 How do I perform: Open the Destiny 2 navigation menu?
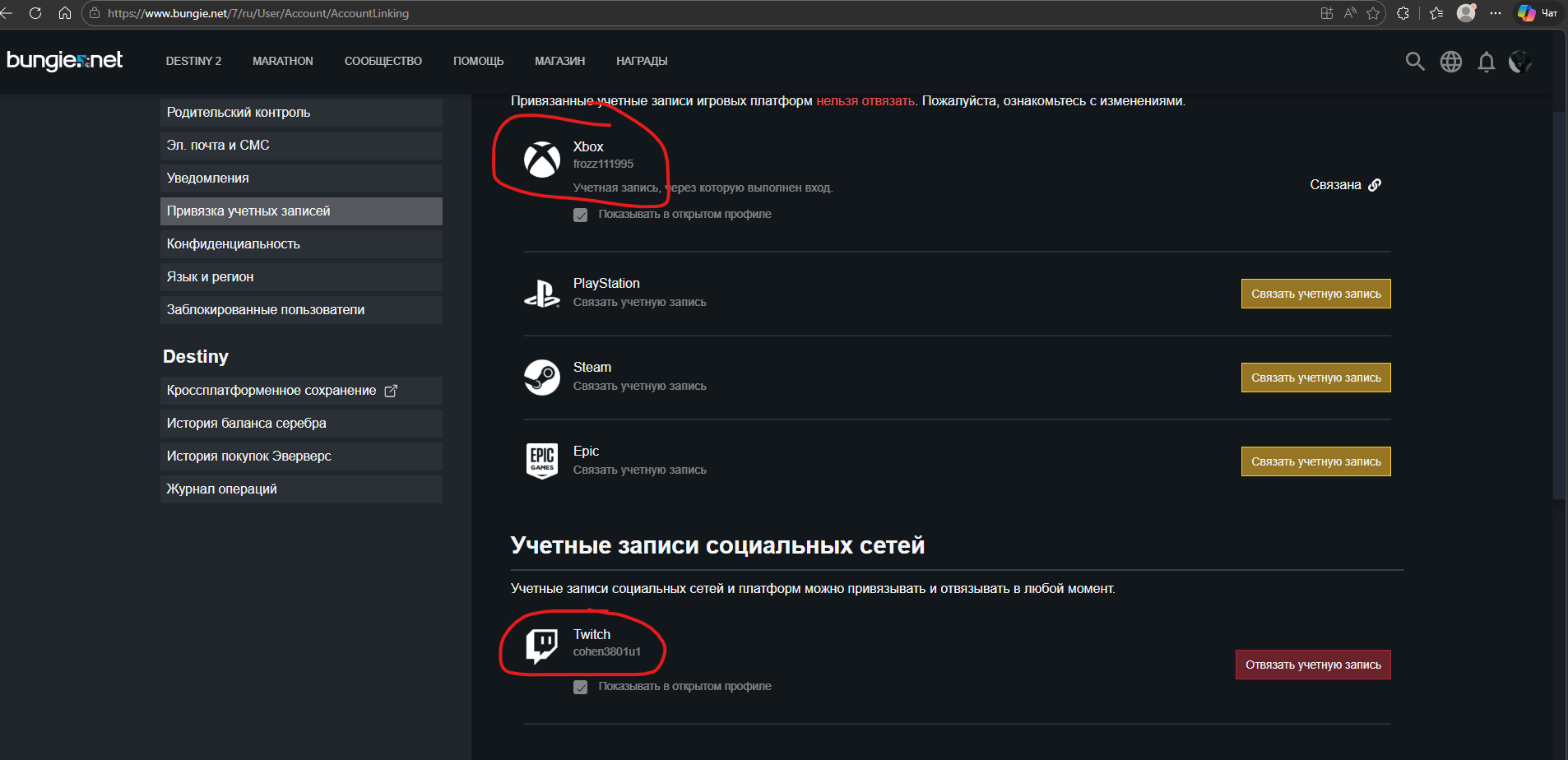point(193,61)
